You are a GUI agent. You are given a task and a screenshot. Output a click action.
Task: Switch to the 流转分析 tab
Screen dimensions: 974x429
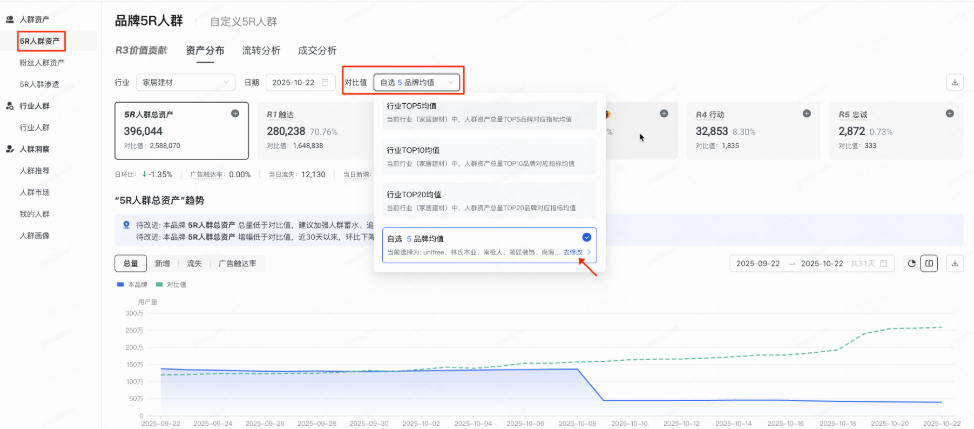261,51
